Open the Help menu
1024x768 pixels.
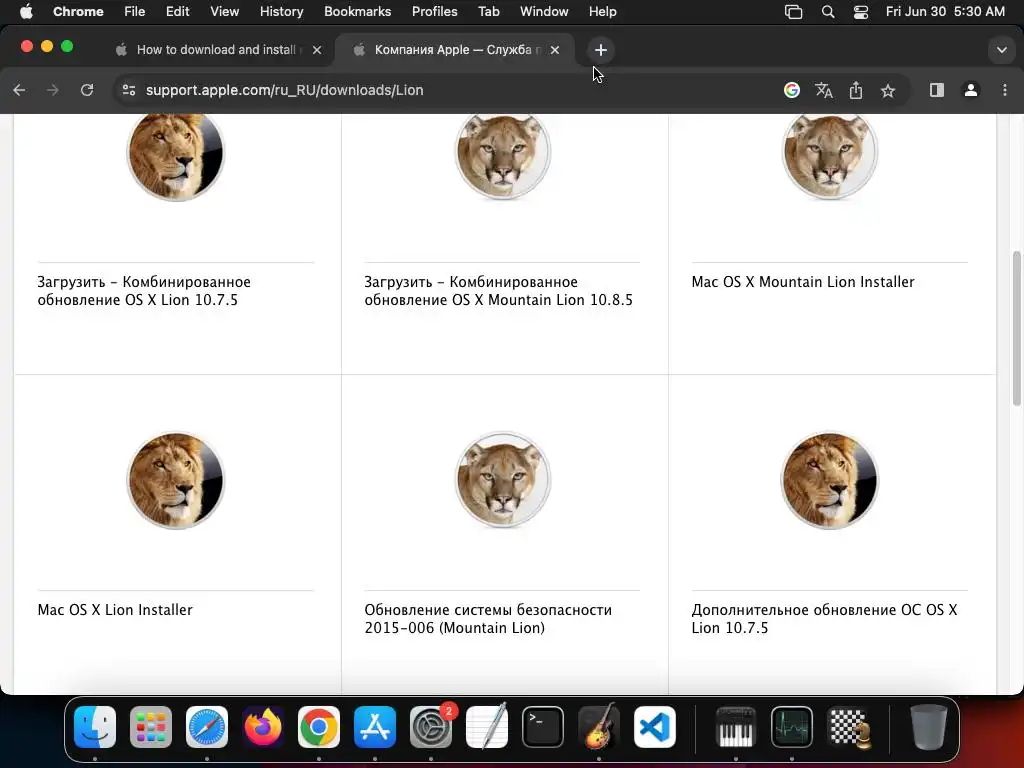pyautogui.click(x=602, y=12)
